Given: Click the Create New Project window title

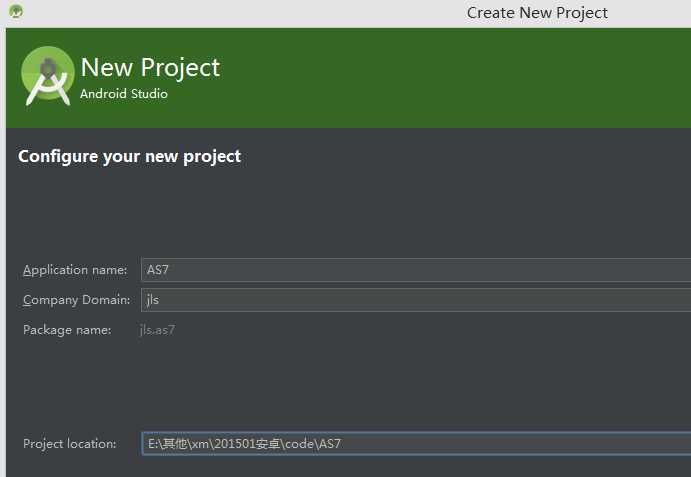Looking at the screenshot, I should 537,13.
